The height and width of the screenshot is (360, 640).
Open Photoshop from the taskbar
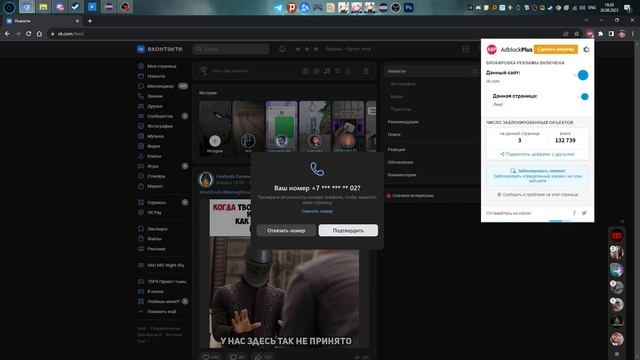click(x=409, y=7)
